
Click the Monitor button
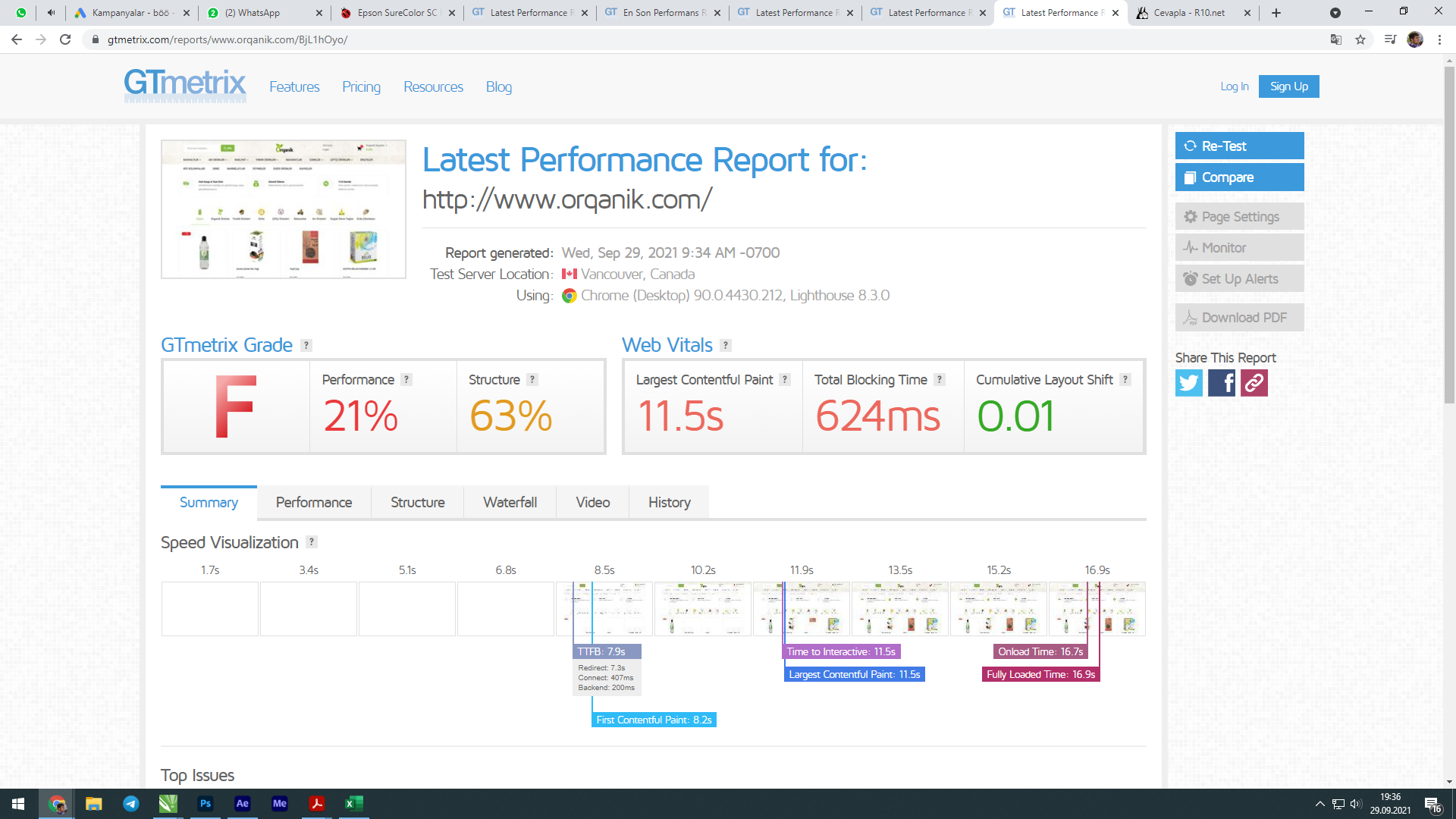pos(1240,247)
